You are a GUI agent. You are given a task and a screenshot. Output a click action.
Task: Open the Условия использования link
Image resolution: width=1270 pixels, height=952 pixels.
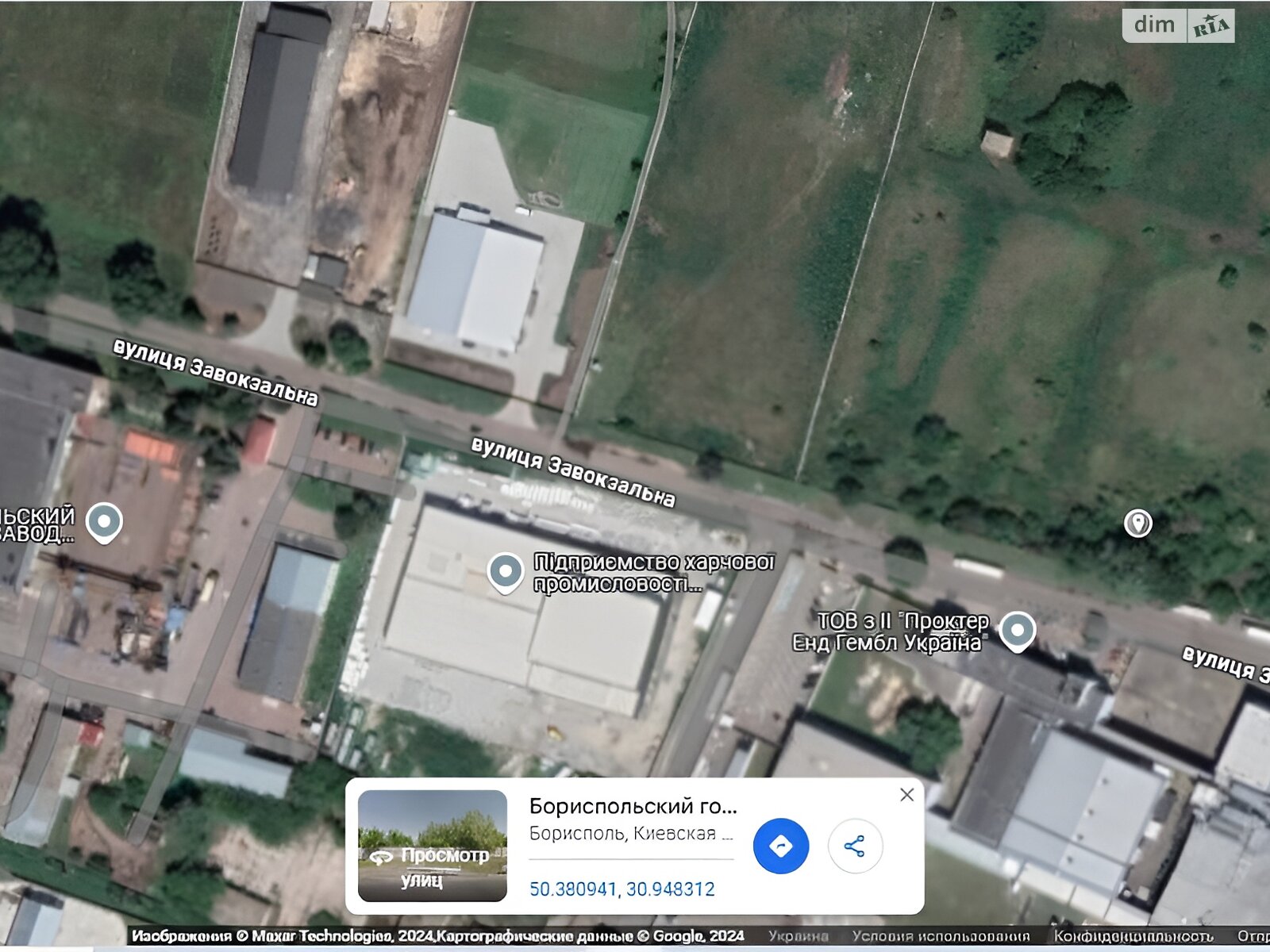click(941, 936)
